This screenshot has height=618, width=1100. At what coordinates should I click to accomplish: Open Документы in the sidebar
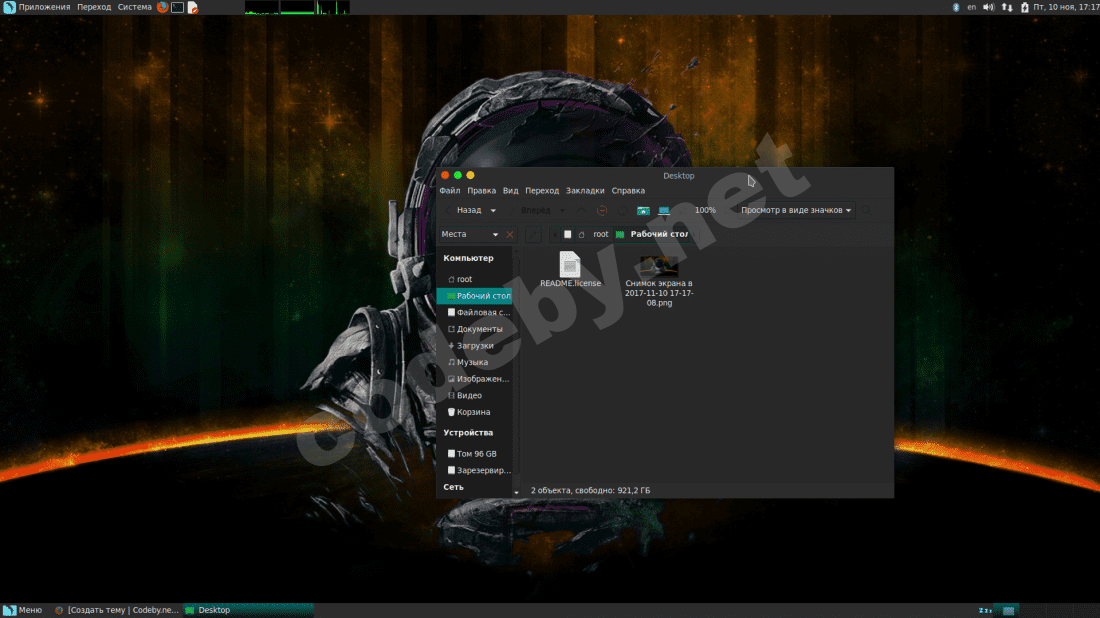(x=475, y=329)
